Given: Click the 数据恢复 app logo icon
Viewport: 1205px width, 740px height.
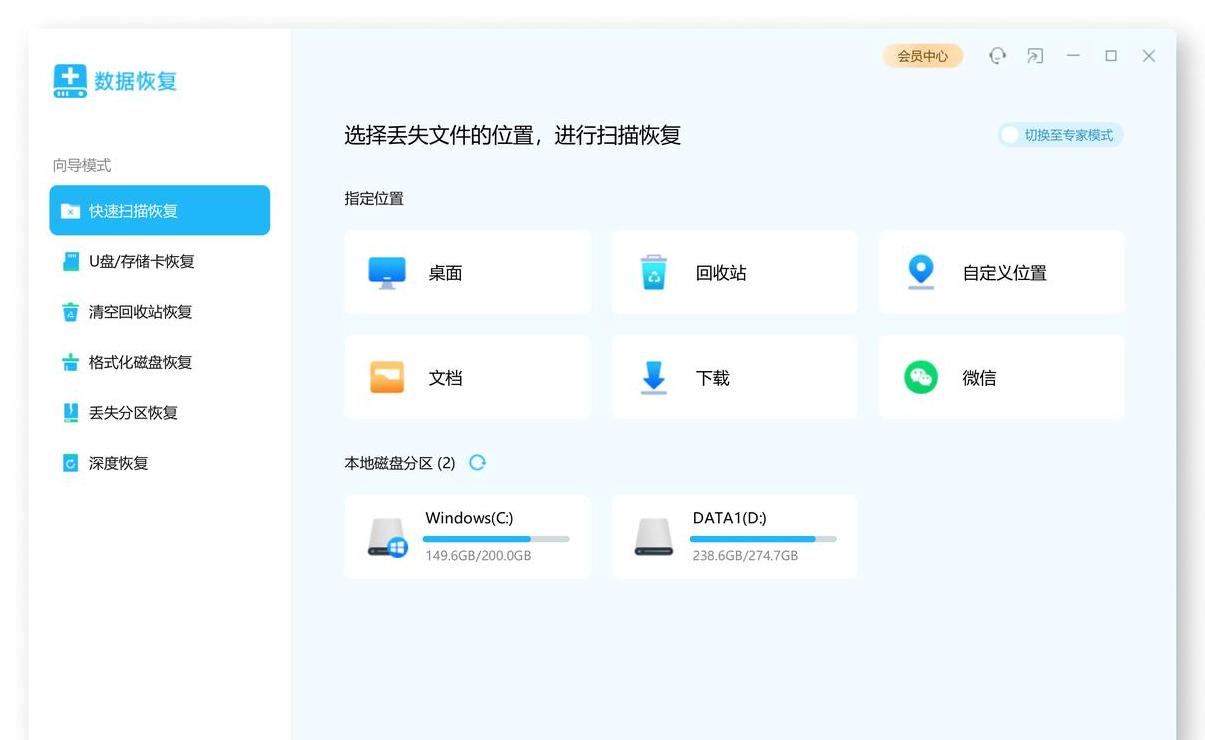Looking at the screenshot, I should click(x=70, y=81).
